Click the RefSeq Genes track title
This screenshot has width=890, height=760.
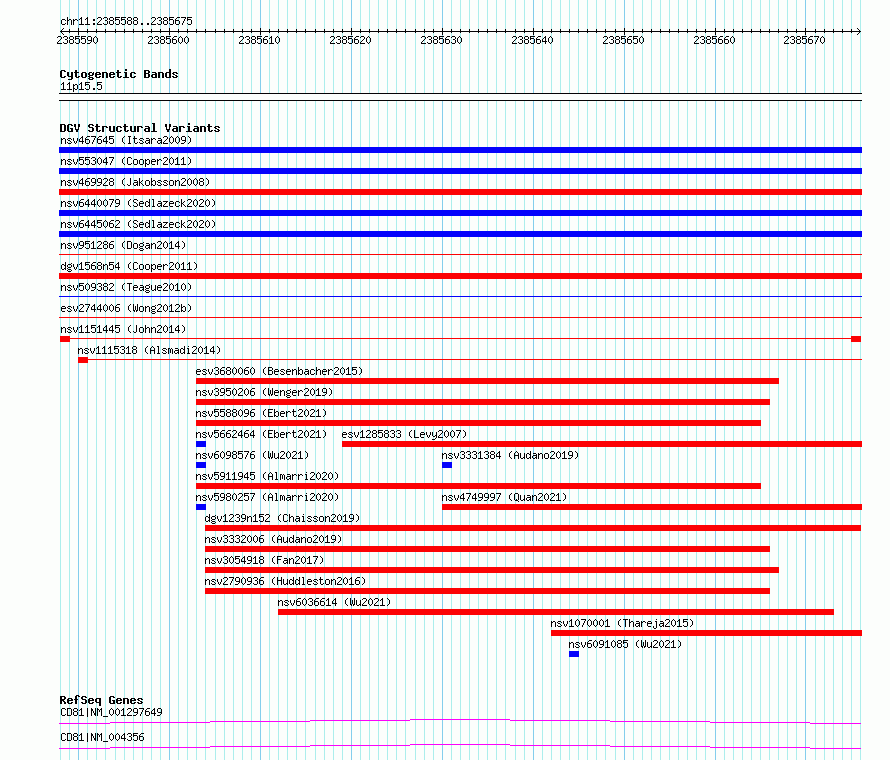click(101, 700)
